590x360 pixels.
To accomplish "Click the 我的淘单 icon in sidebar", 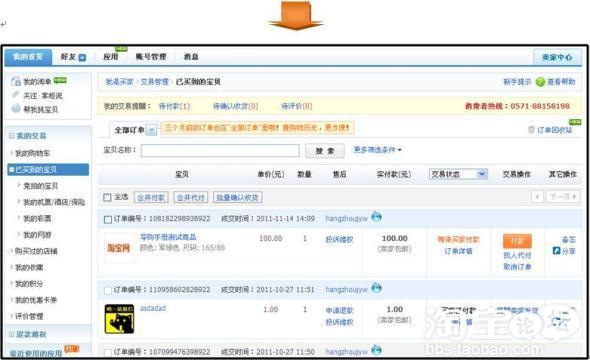I will (16, 81).
